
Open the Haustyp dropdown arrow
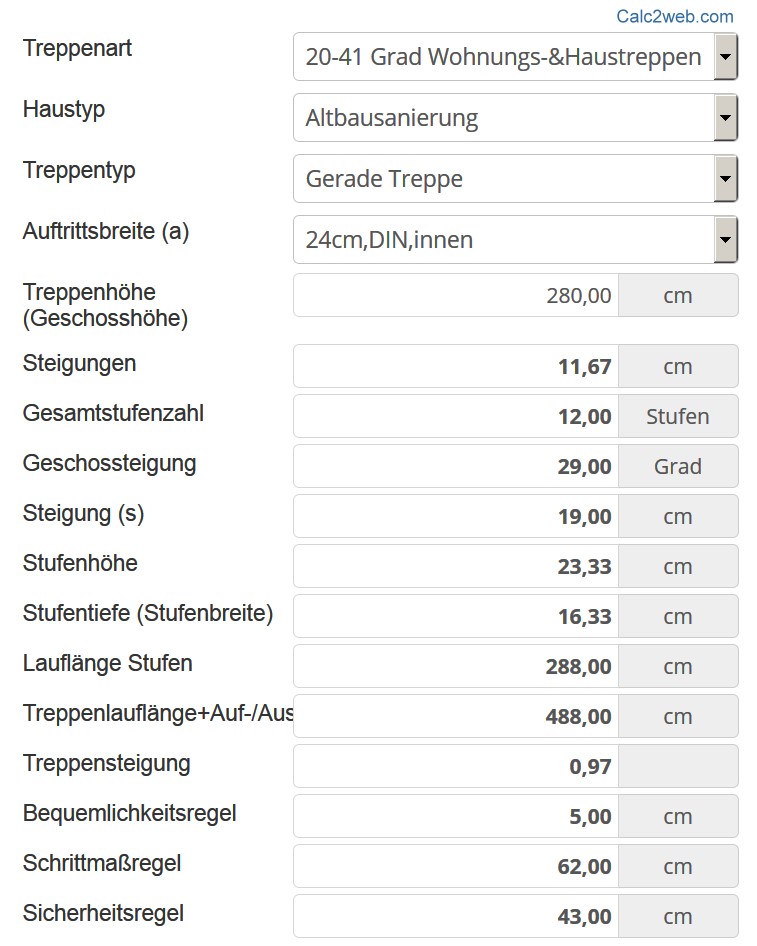coord(726,118)
